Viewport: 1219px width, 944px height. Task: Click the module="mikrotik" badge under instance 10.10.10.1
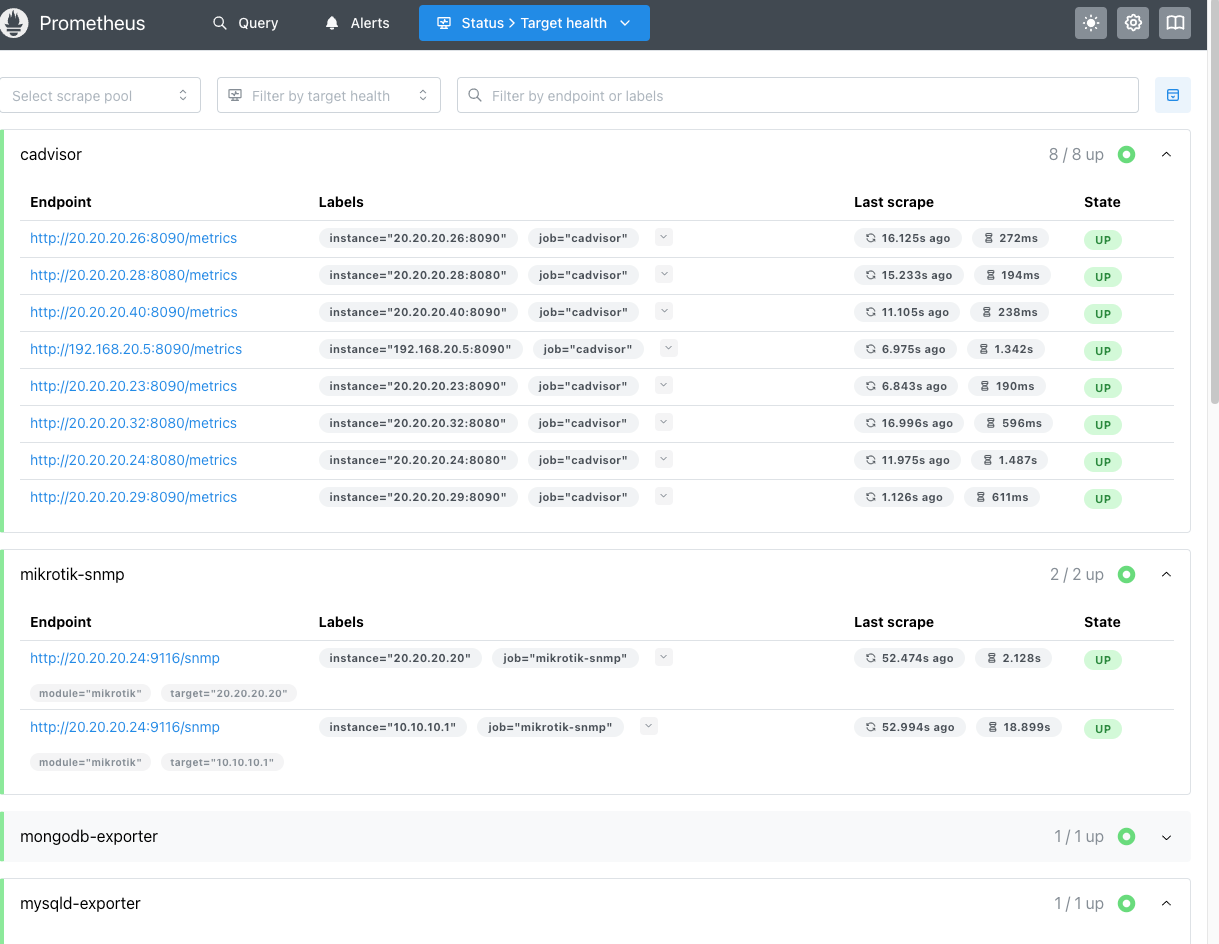click(90, 762)
